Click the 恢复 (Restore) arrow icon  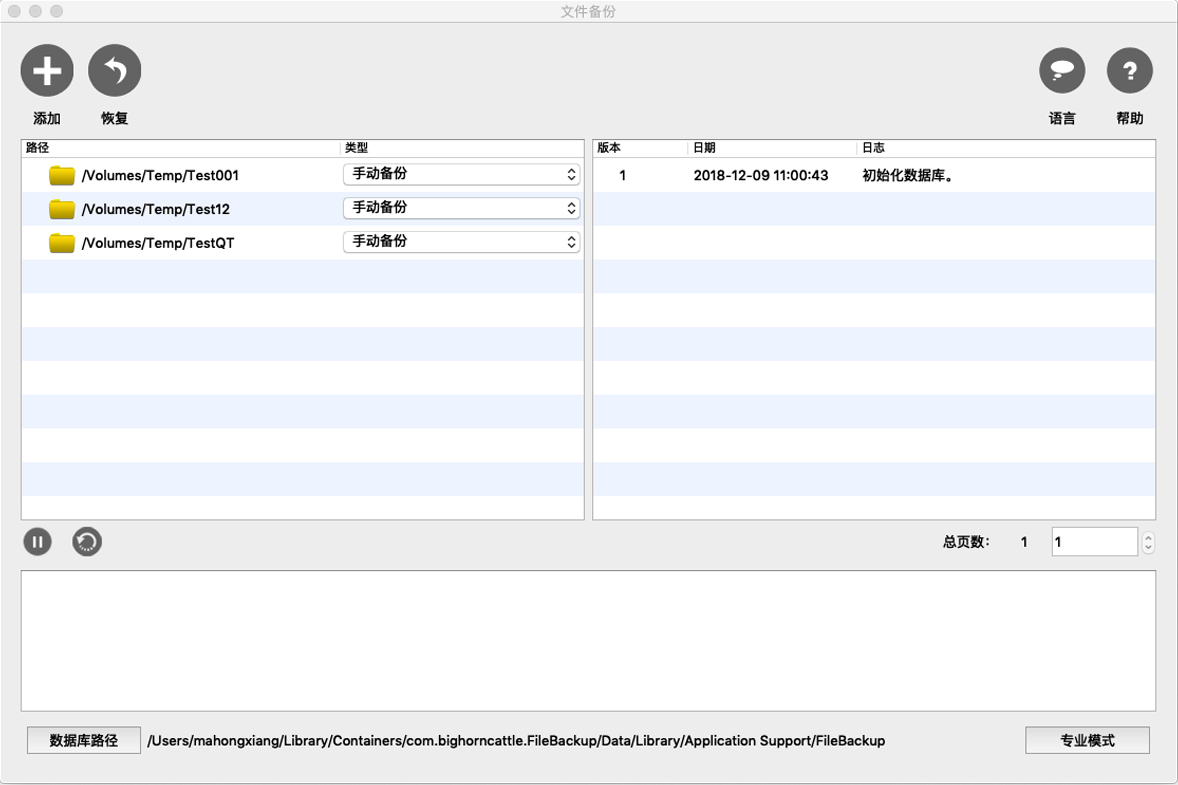[114, 71]
